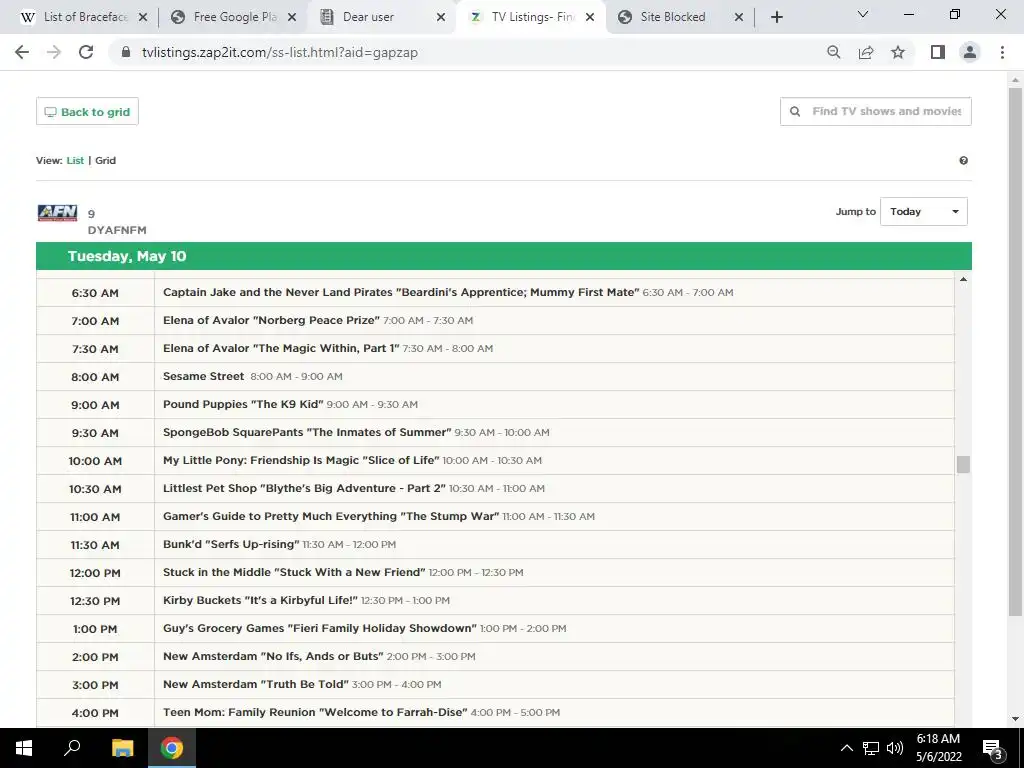Open Guy's Grocery Games listing
Screen dimensions: 1024x768
pyautogui.click(x=319, y=628)
